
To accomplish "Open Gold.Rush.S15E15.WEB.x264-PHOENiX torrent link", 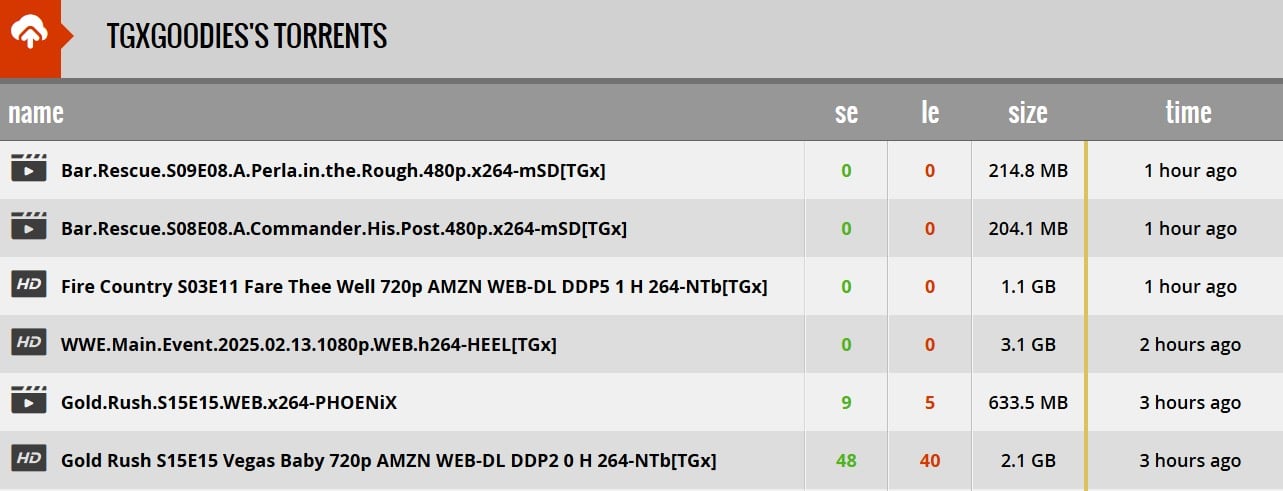I will pyautogui.click(x=229, y=403).
